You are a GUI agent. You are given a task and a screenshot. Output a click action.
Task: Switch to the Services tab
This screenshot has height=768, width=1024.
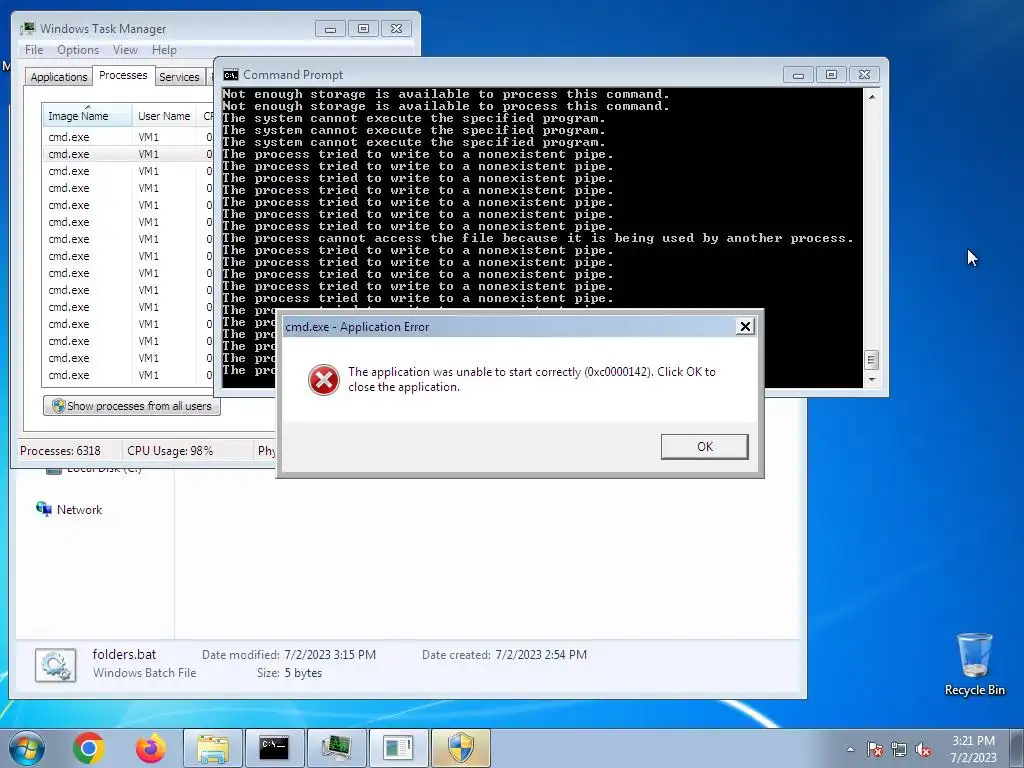click(x=179, y=76)
